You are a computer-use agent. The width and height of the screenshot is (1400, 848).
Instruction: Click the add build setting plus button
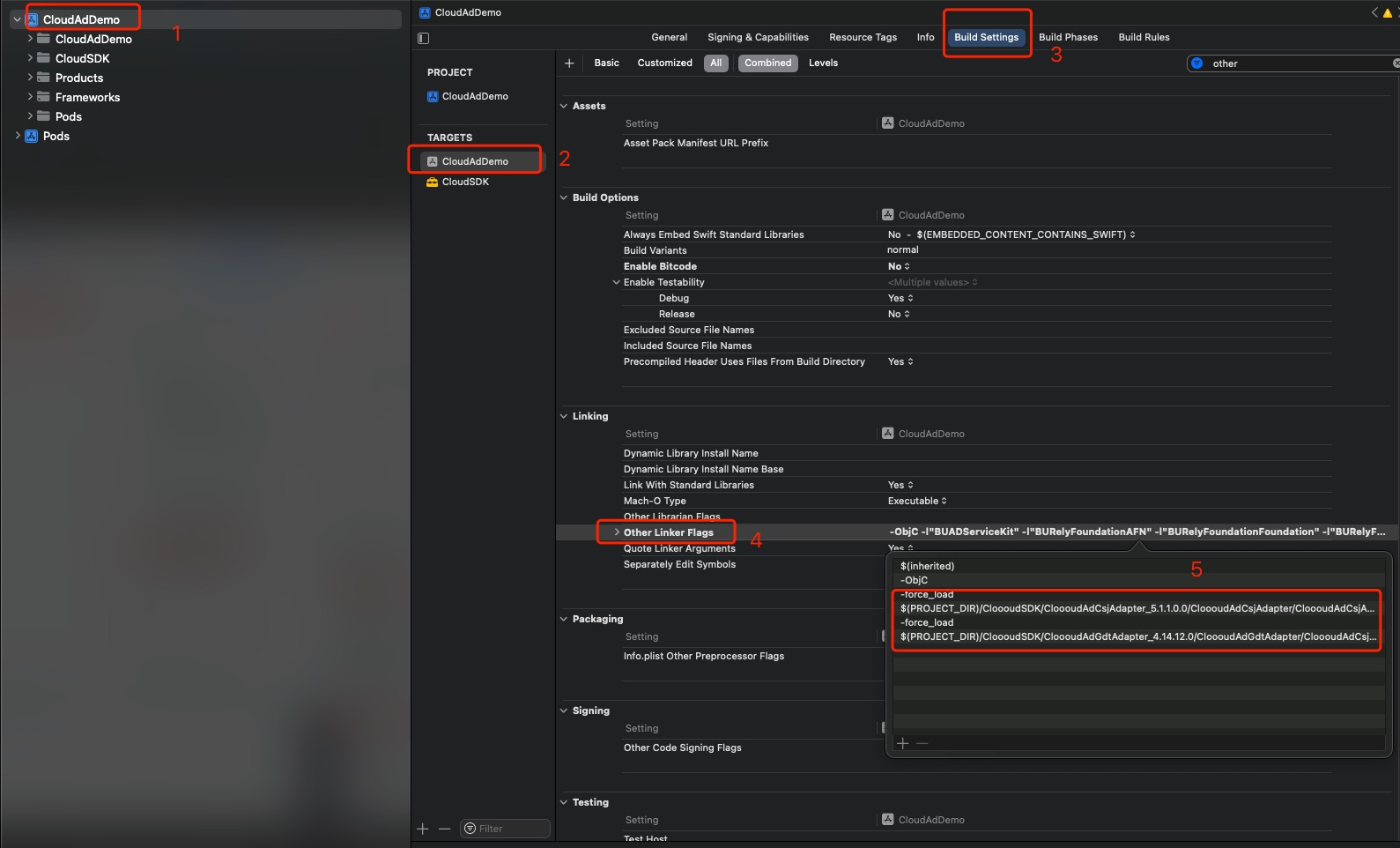click(x=569, y=63)
